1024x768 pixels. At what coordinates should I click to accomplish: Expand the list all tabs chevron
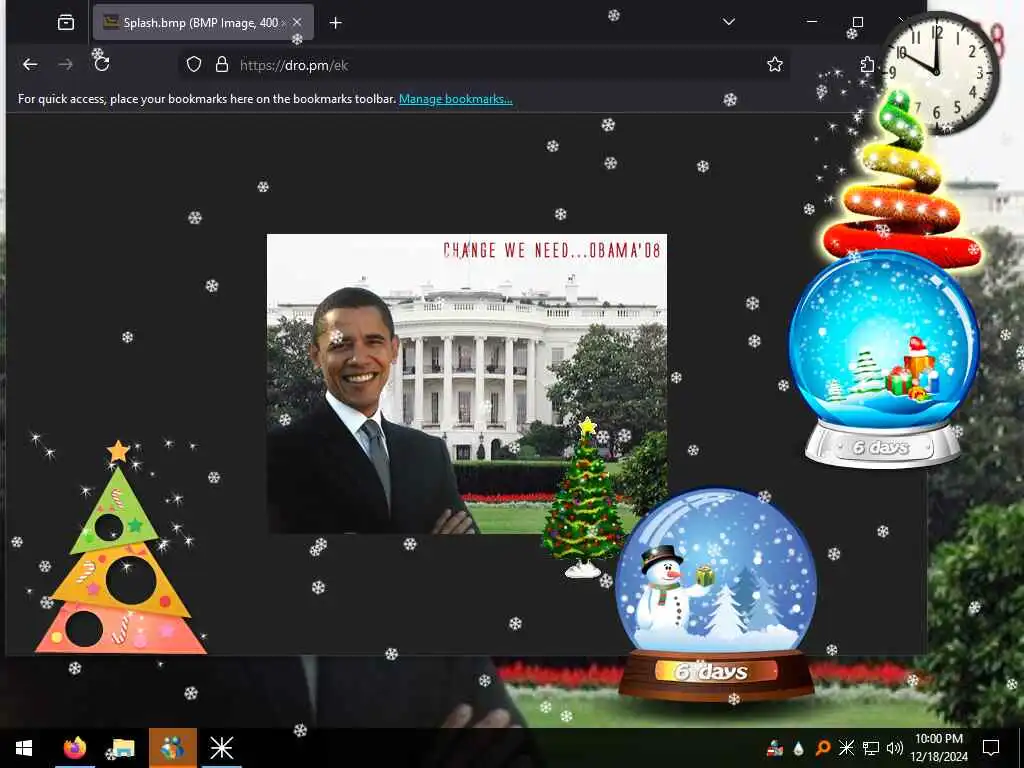click(729, 22)
